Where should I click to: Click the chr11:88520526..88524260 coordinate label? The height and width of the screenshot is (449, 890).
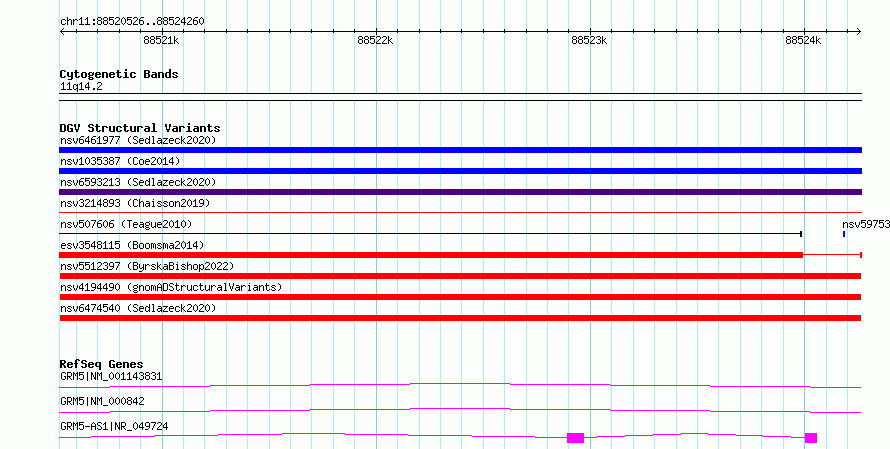132,22
